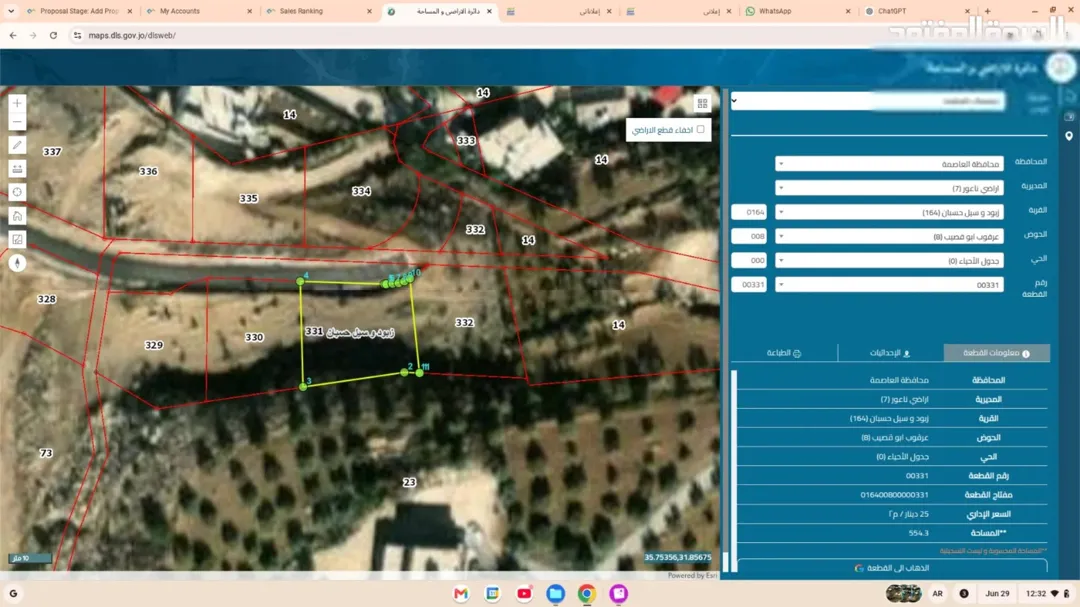Expand the governorate dropdown
The width and height of the screenshot is (1080, 607).
click(889, 164)
